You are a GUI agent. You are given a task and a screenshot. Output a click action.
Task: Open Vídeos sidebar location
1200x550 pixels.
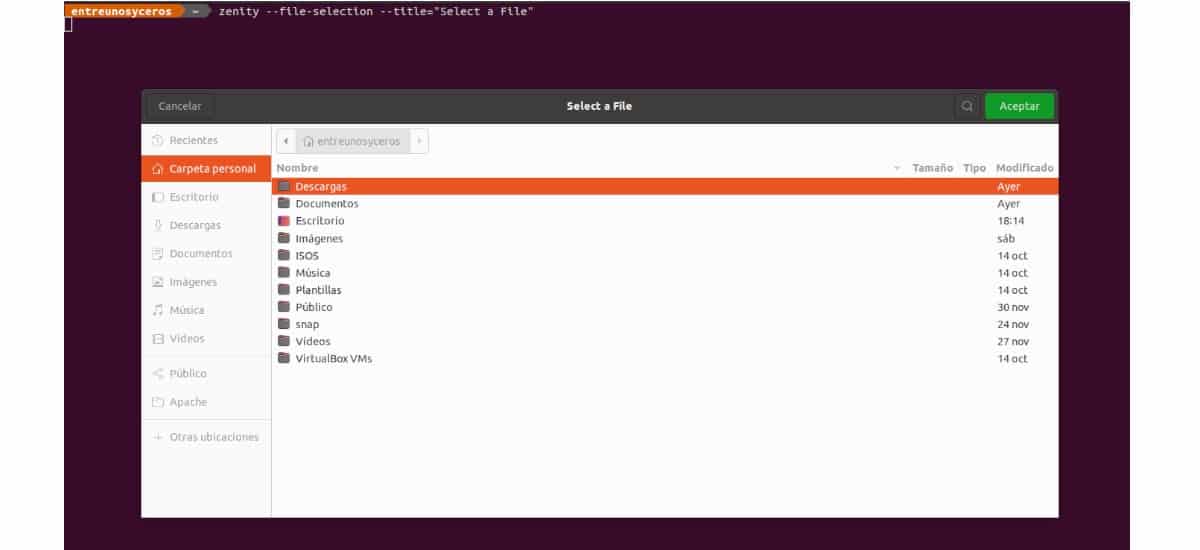[x=186, y=339]
